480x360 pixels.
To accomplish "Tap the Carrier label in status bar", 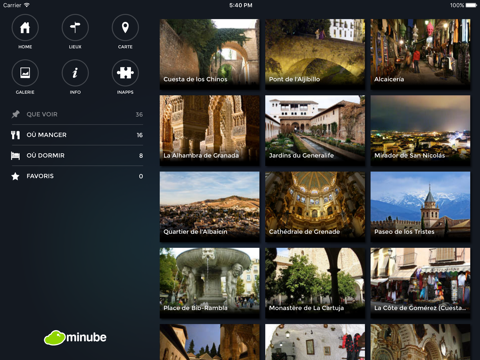I will (12, 5).
